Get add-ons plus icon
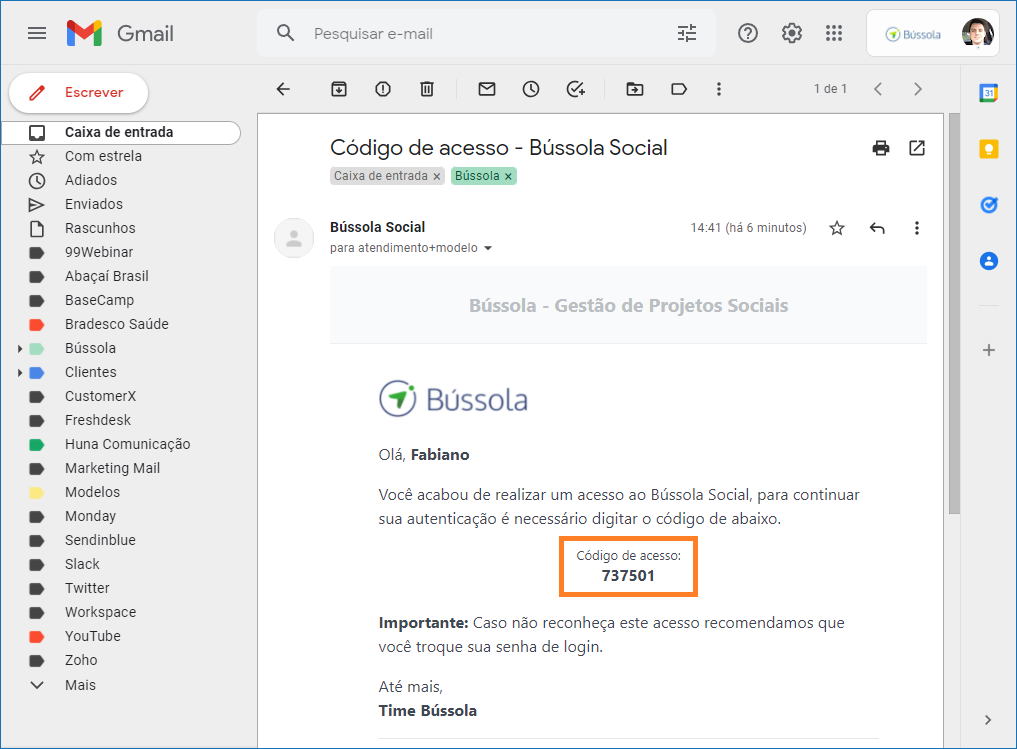Image resolution: width=1017 pixels, height=749 pixels. pos(988,350)
